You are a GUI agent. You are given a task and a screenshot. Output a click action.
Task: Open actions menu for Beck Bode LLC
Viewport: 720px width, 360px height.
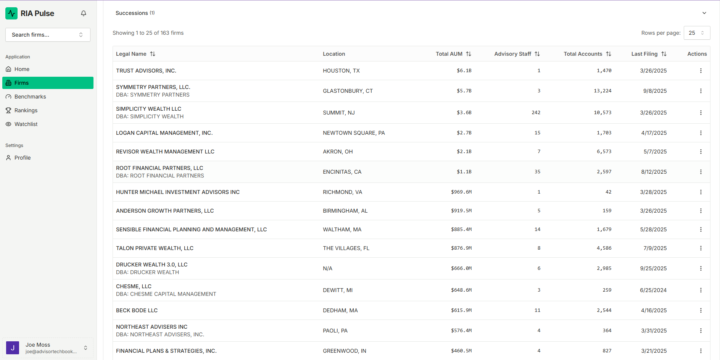click(701, 310)
